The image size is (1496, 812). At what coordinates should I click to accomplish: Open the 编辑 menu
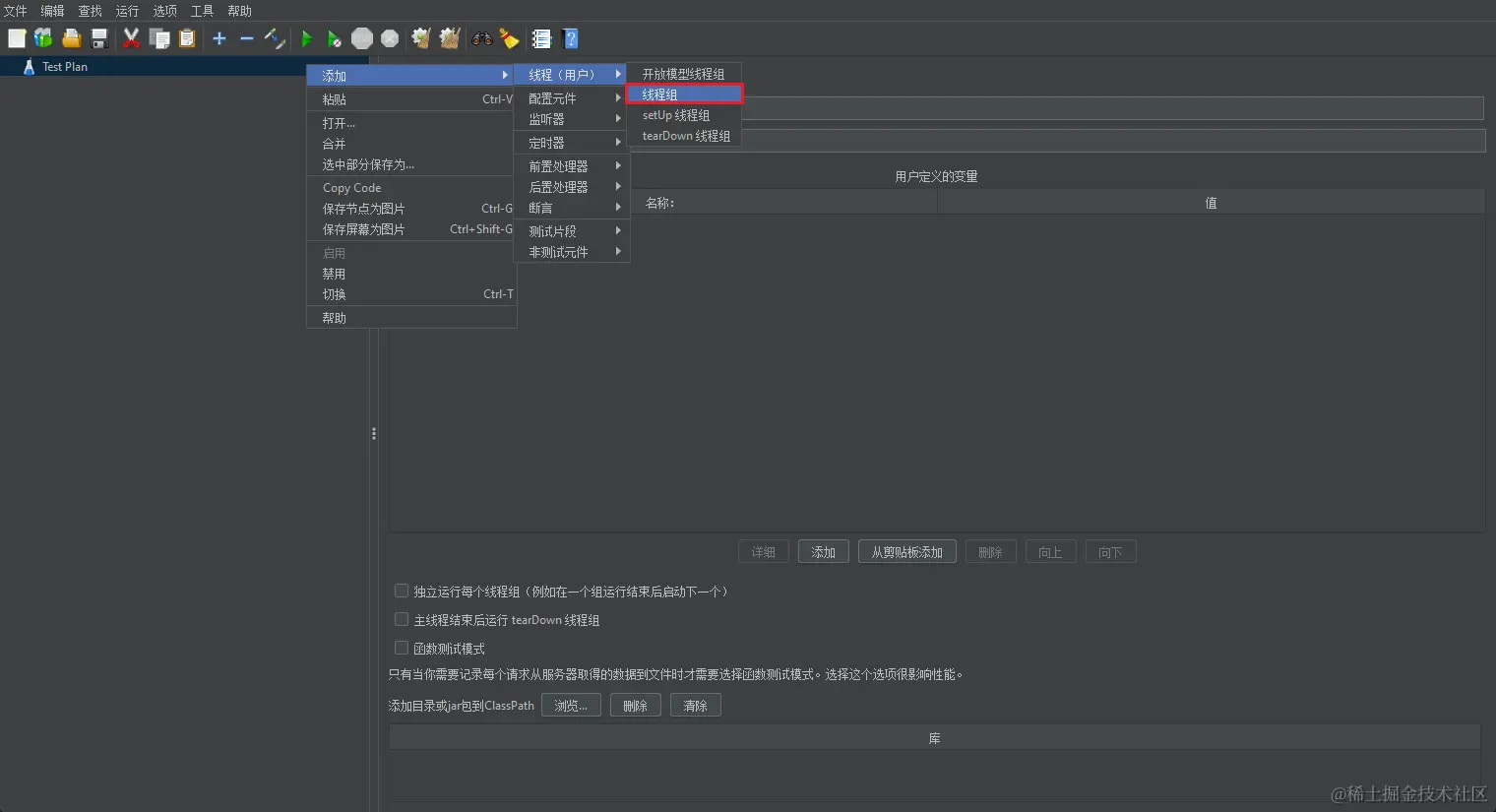point(52,11)
